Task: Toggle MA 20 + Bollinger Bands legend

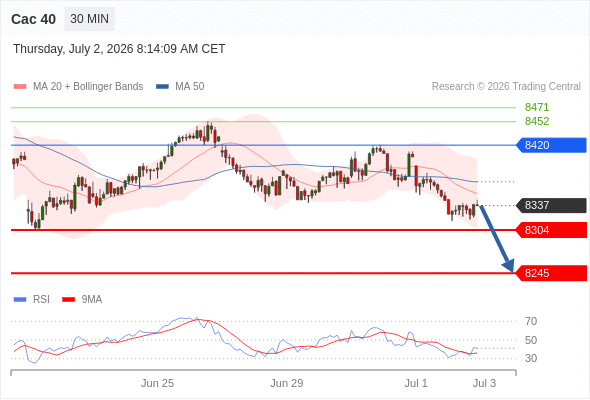Action: tap(78, 87)
